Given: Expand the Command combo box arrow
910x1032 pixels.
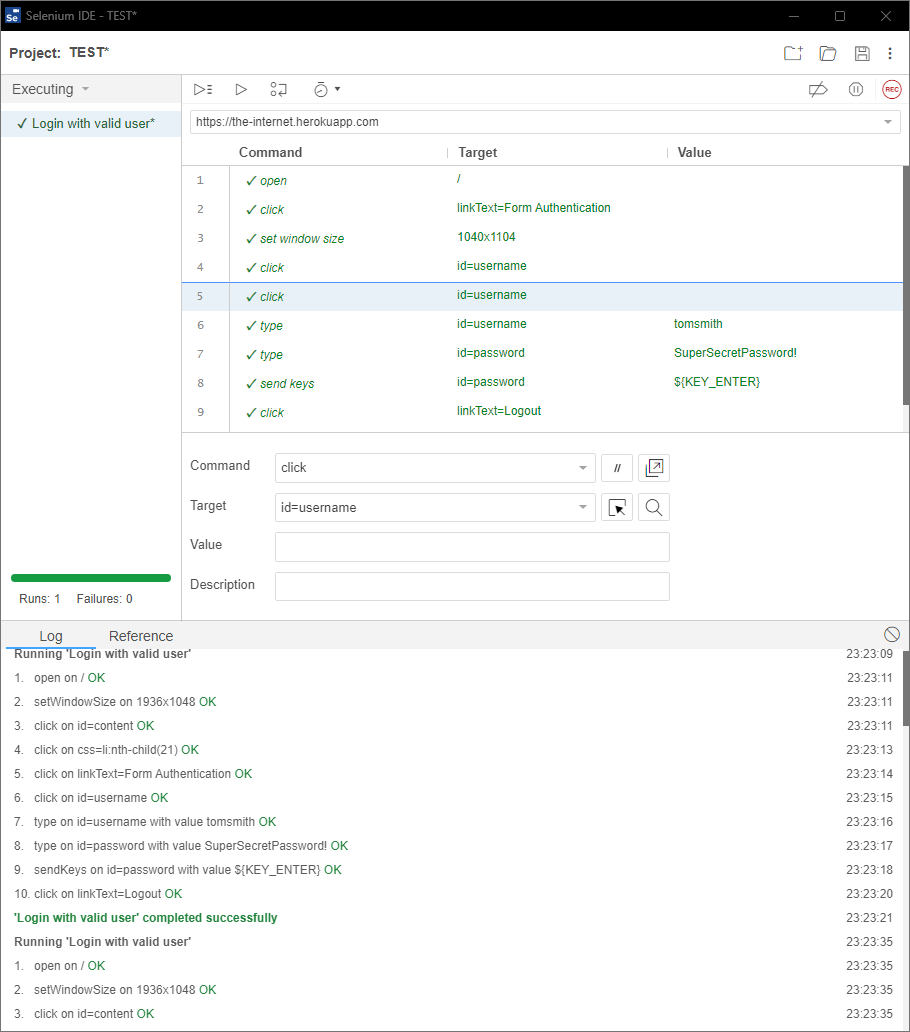Looking at the screenshot, I should [x=583, y=468].
